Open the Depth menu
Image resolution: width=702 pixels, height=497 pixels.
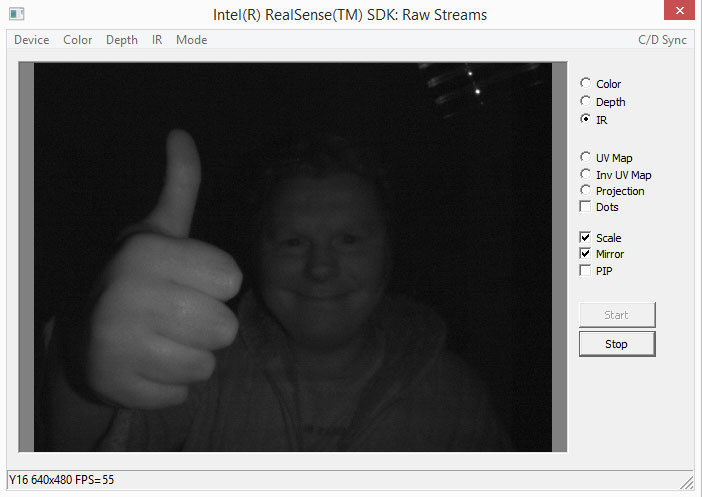(x=122, y=40)
